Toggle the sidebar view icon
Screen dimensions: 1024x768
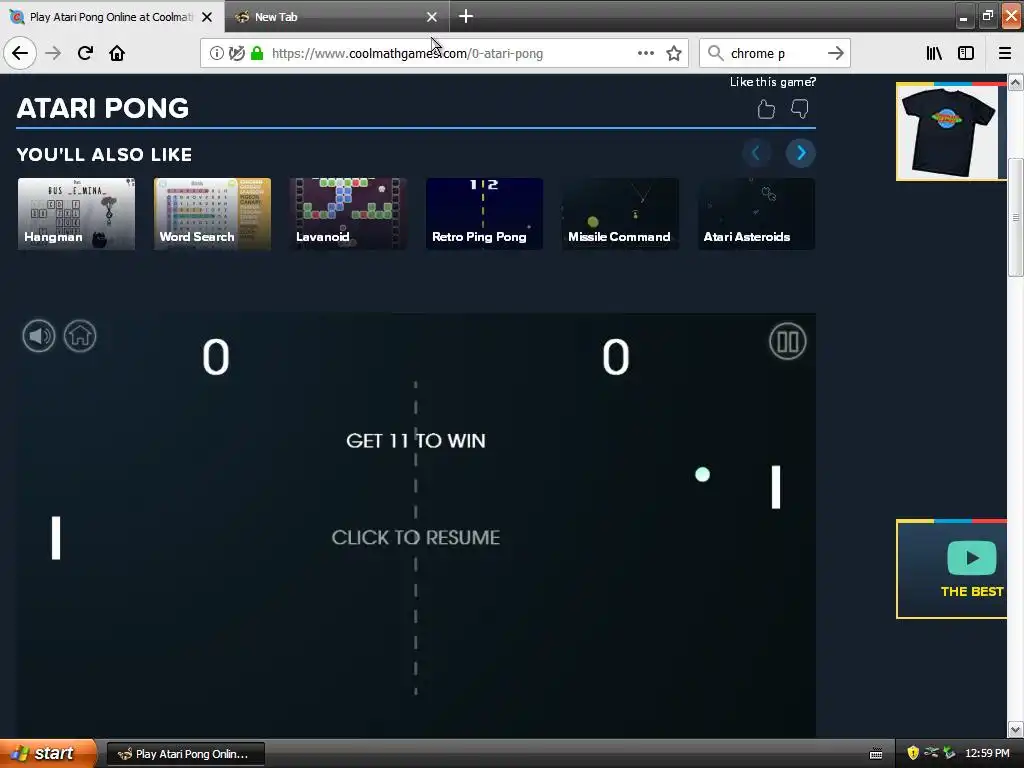pos(966,54)
